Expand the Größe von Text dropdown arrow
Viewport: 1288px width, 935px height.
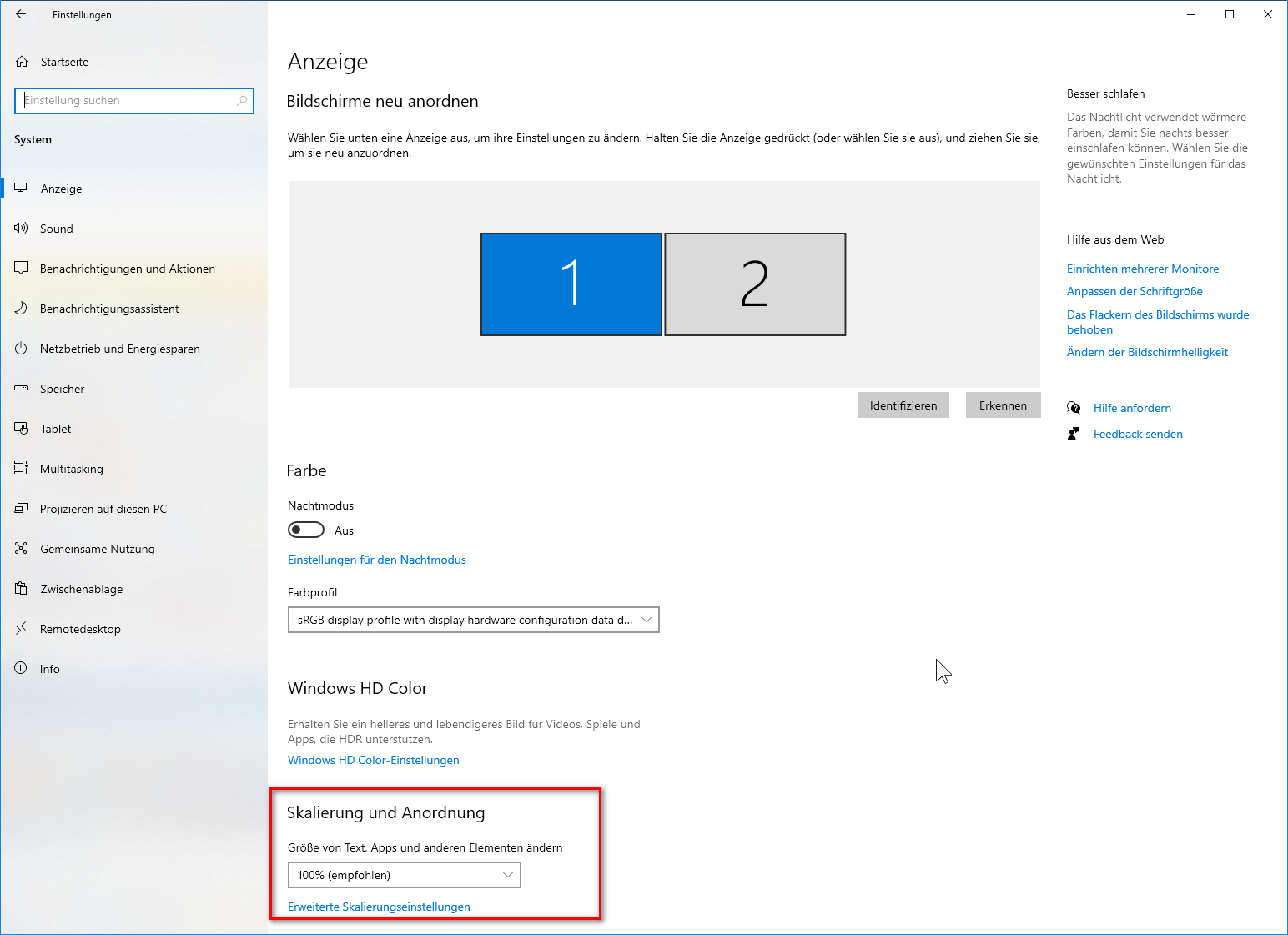tap(507, 875)
